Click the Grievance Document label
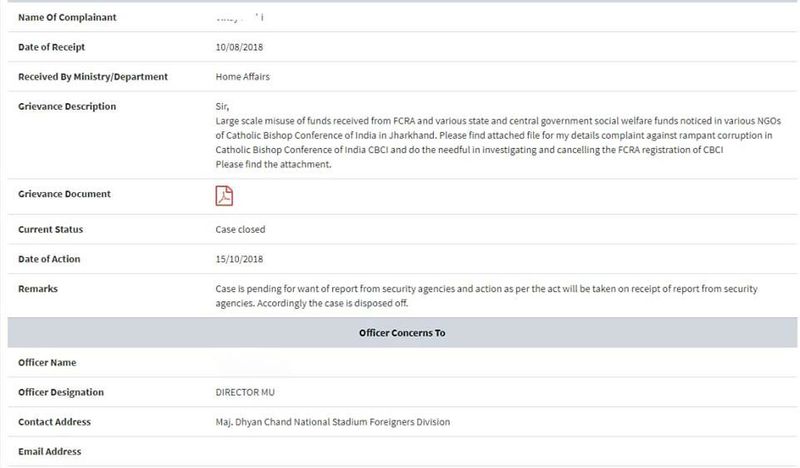Screen dimensions: 800x468 click(x=64, y=194)
